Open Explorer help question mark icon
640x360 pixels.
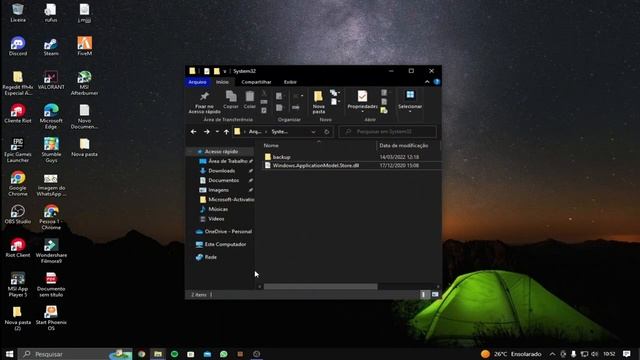[437, 82]
